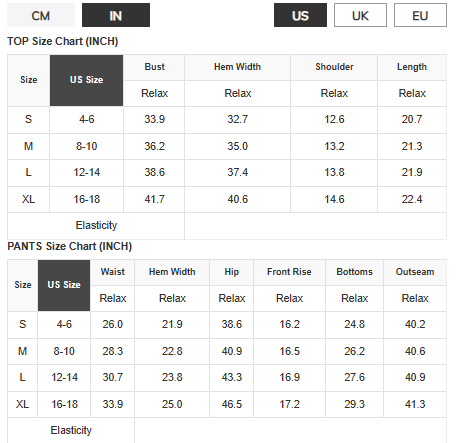Select the Bust column header
This screenshot has width=466, height=443.
(x=154, y=67)
